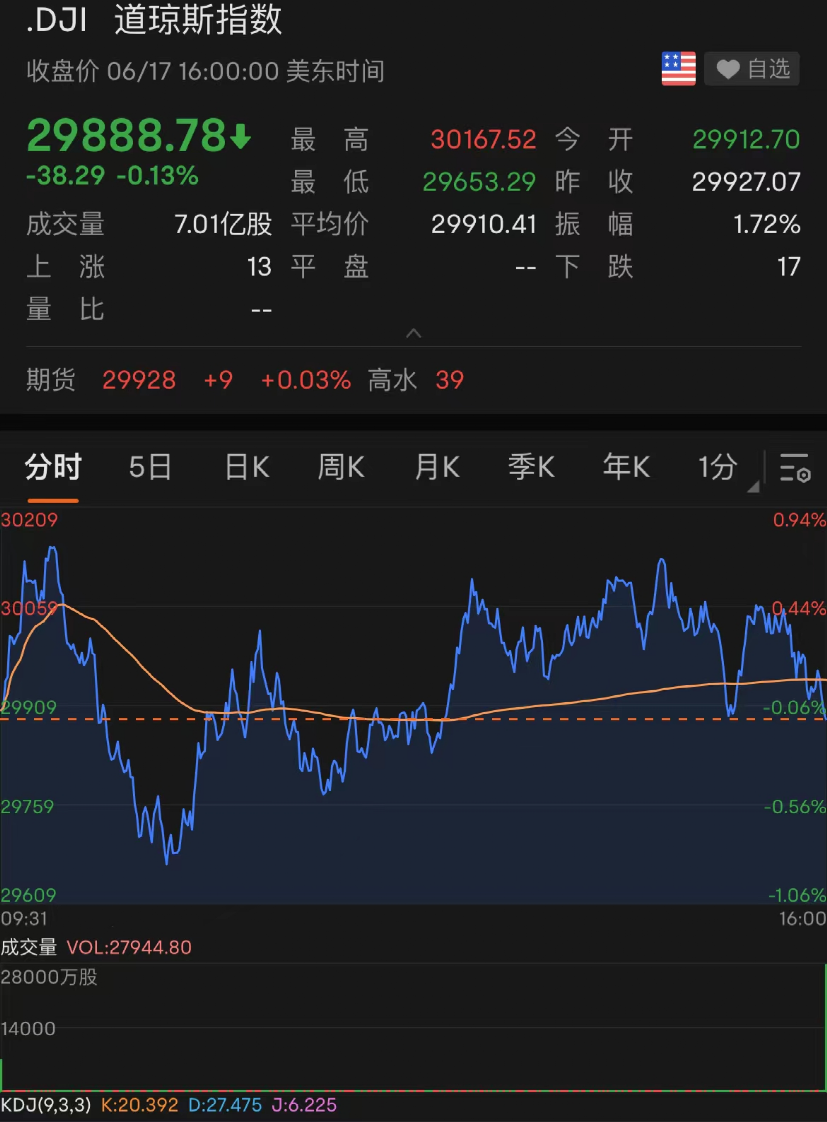
Task: Open the 1分 interval dropdown
Action: tap(727, 468)
